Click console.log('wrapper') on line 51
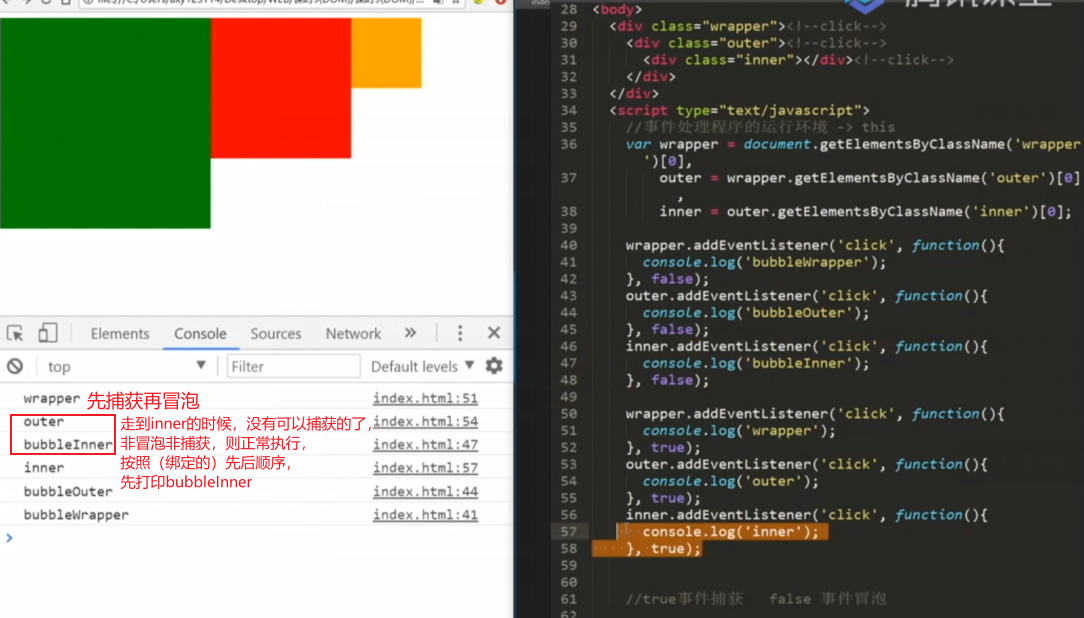 coord(739,431)
